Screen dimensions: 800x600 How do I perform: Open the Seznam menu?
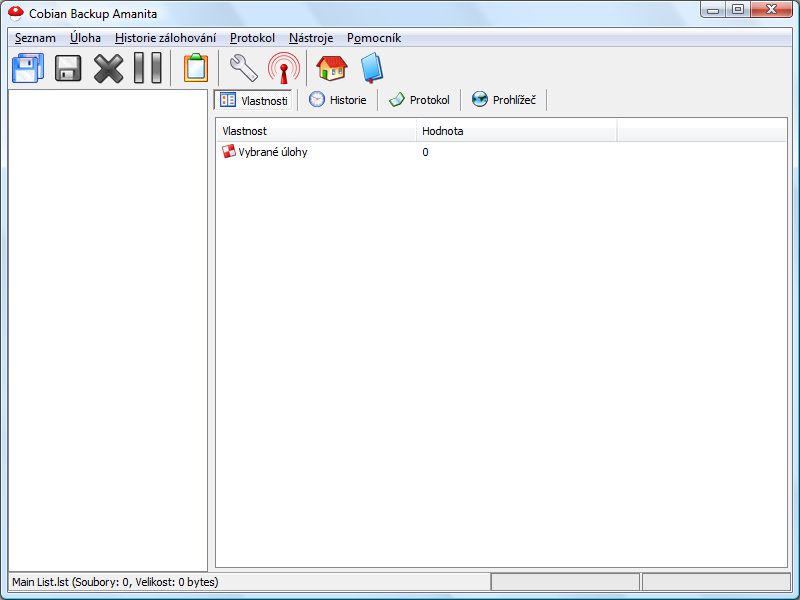[35, 38]
